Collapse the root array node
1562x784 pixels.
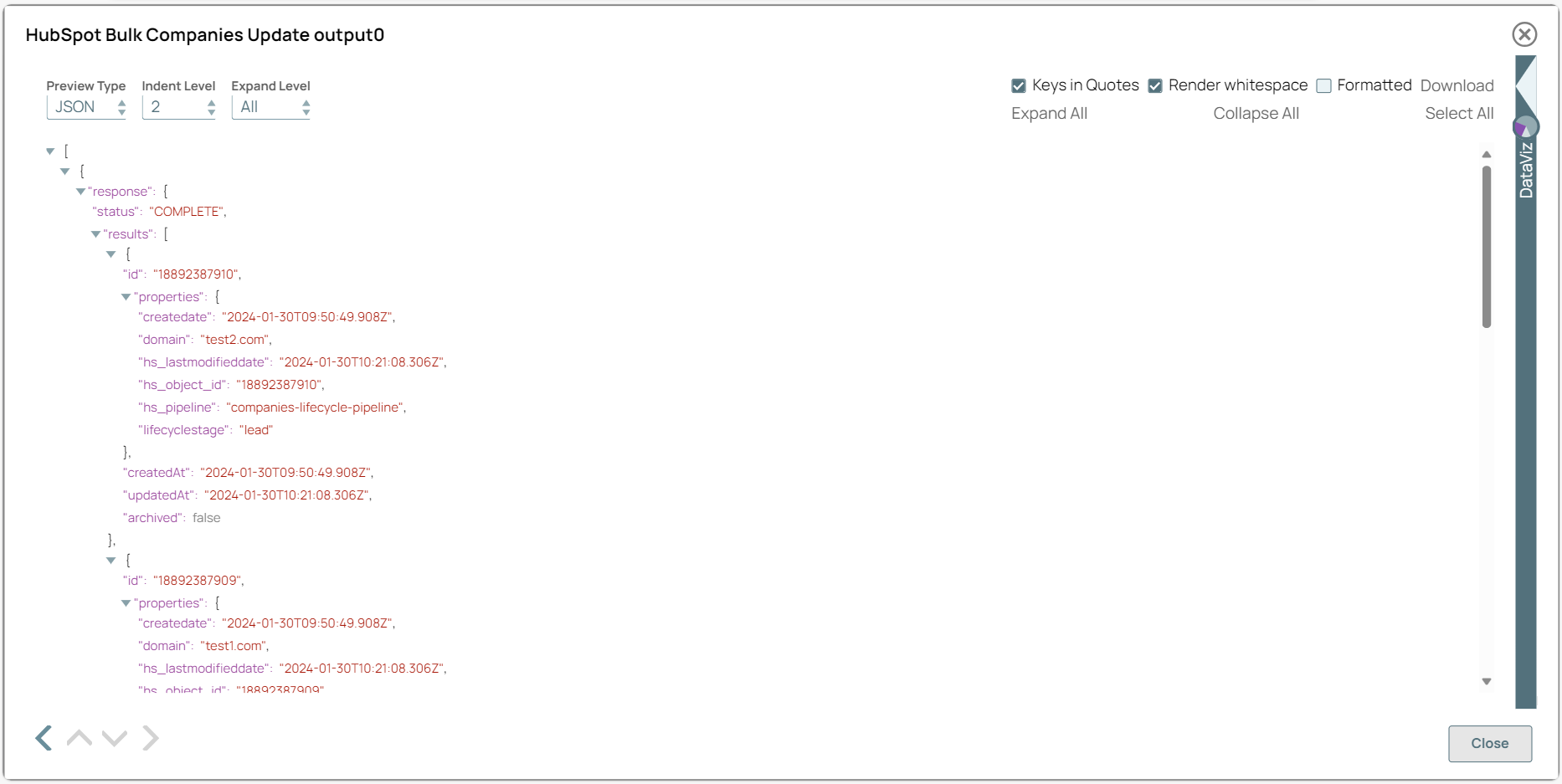(50, 151)
